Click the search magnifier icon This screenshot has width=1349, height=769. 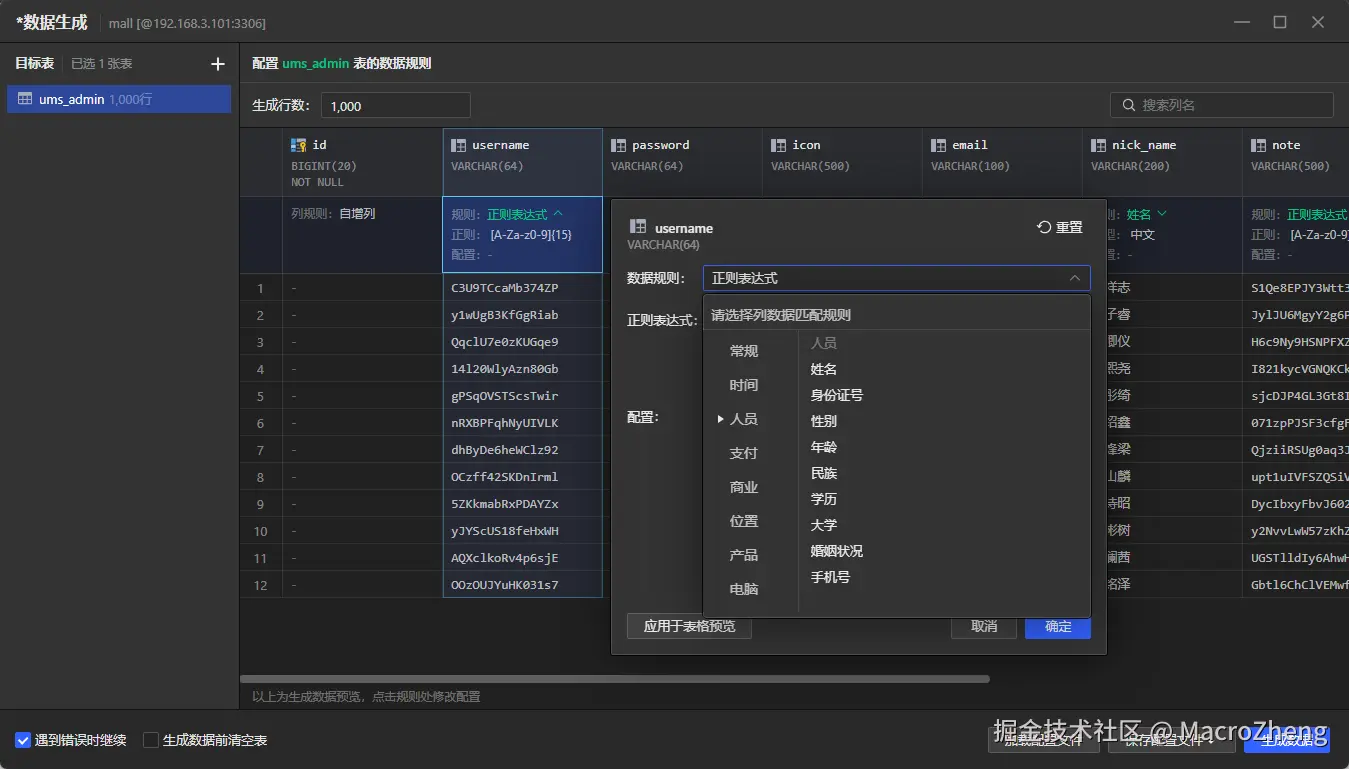coord(1129,105)
